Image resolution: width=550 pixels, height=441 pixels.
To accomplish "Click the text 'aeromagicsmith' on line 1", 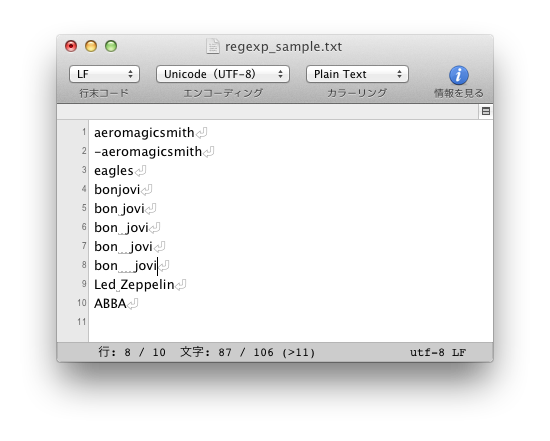I will tap(144, 133).
